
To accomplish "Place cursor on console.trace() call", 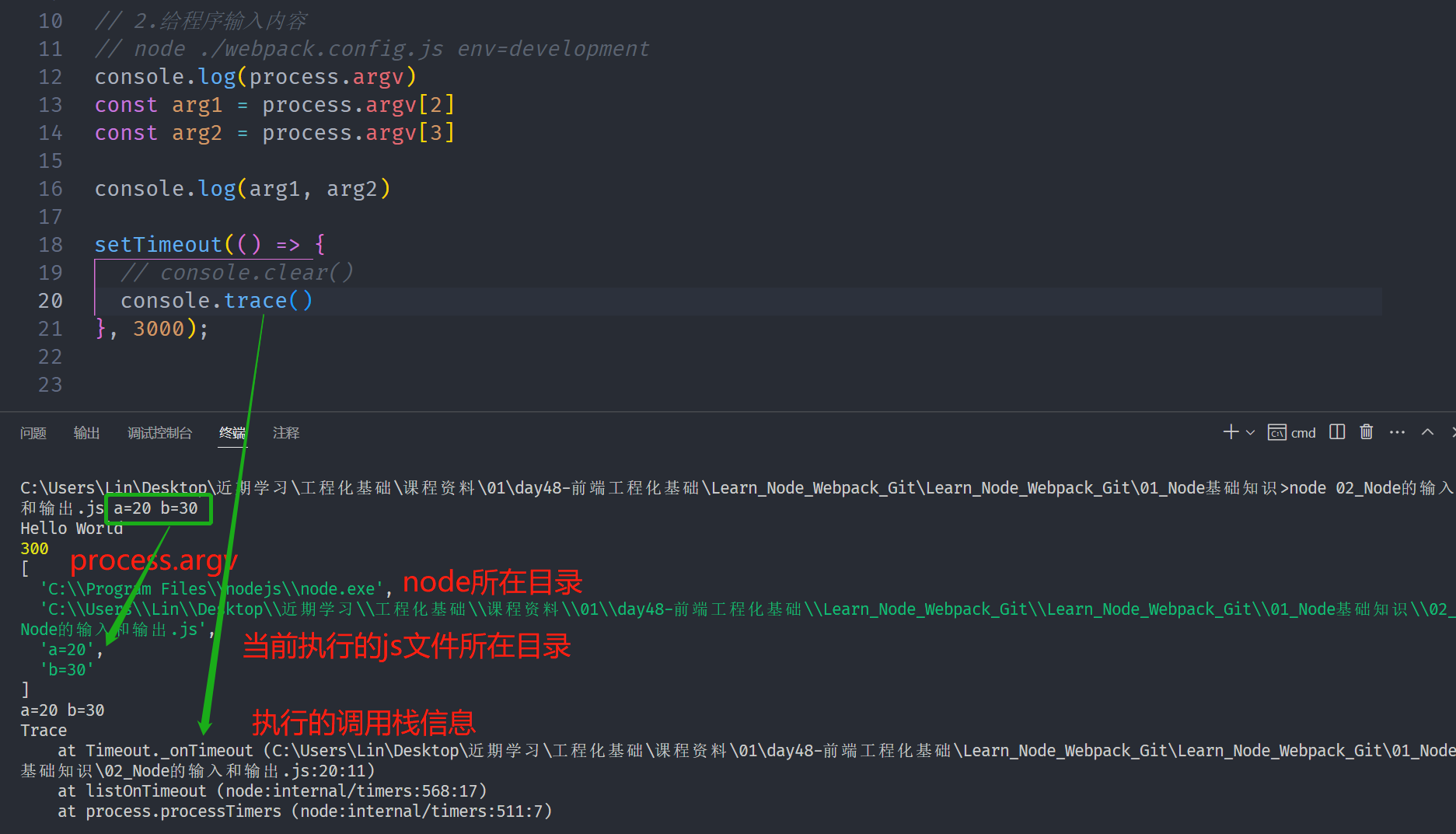I will pos(216,301).
